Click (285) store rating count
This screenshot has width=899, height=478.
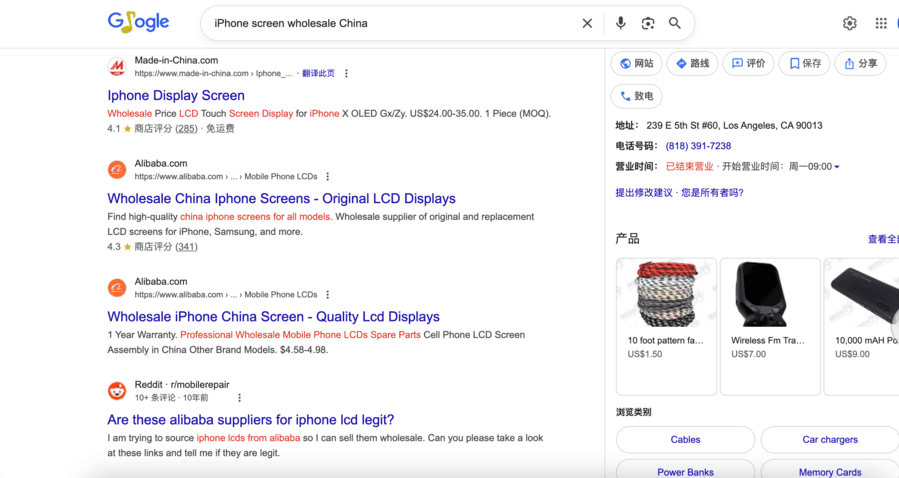pos(186,129)
